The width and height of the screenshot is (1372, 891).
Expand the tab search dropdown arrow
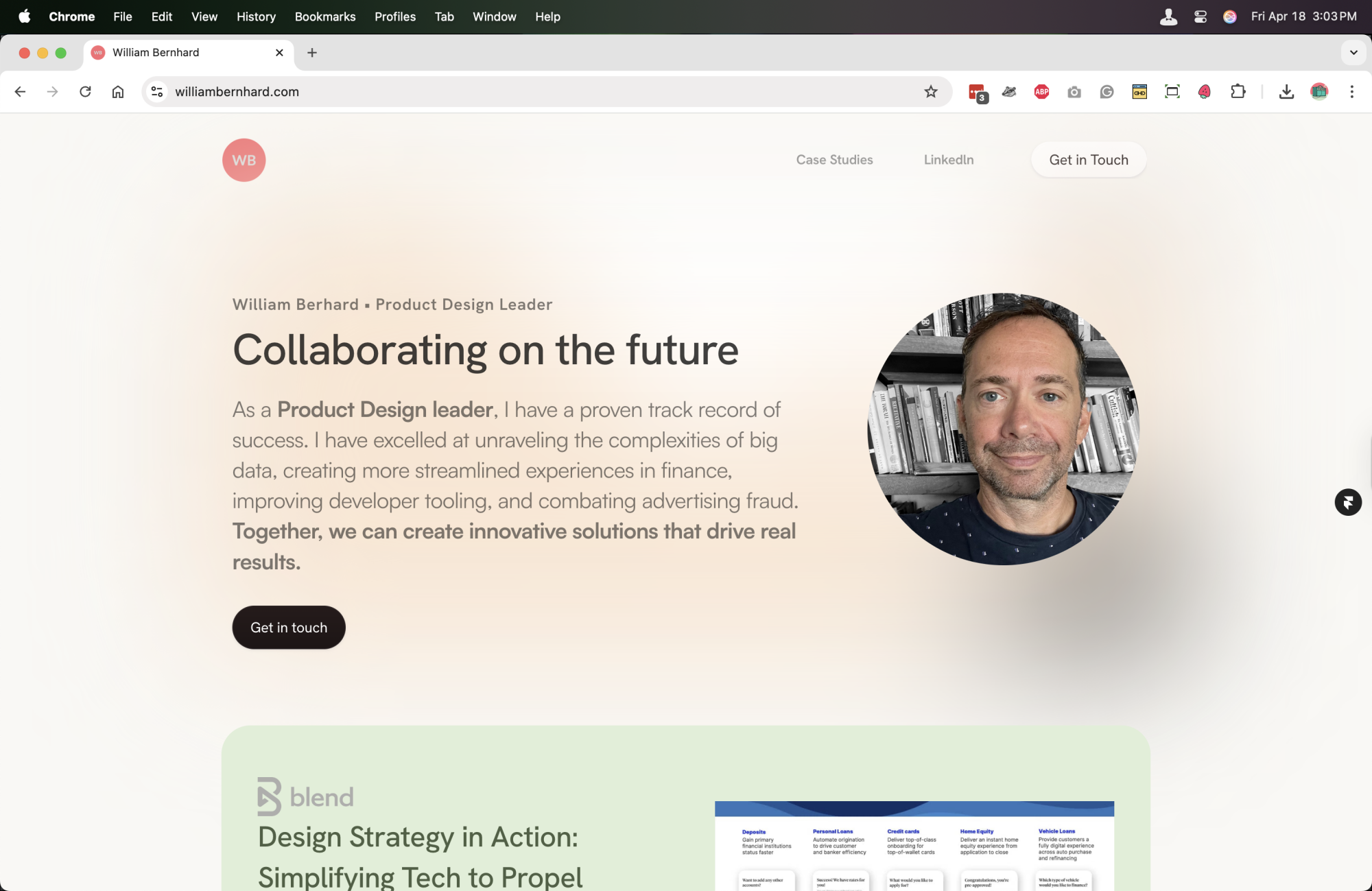point(1353,53)
